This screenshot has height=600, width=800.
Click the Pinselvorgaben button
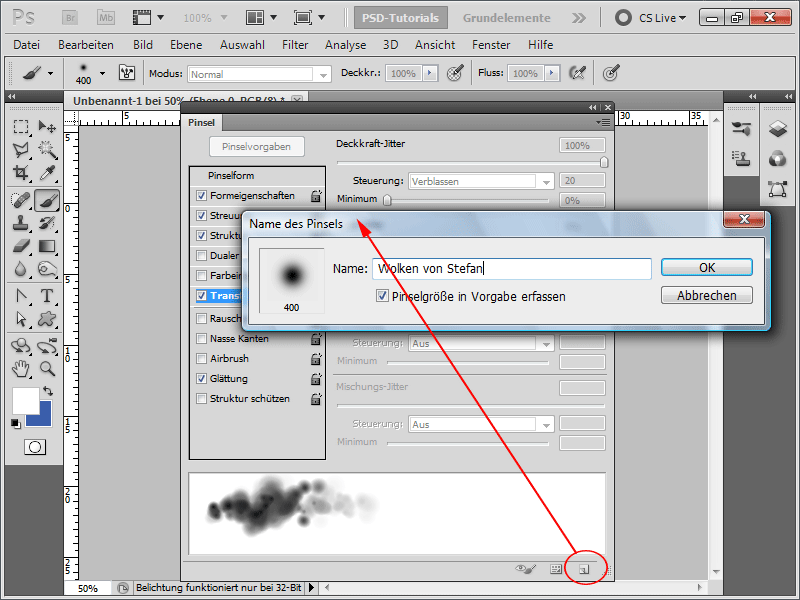tap(257, 146)
